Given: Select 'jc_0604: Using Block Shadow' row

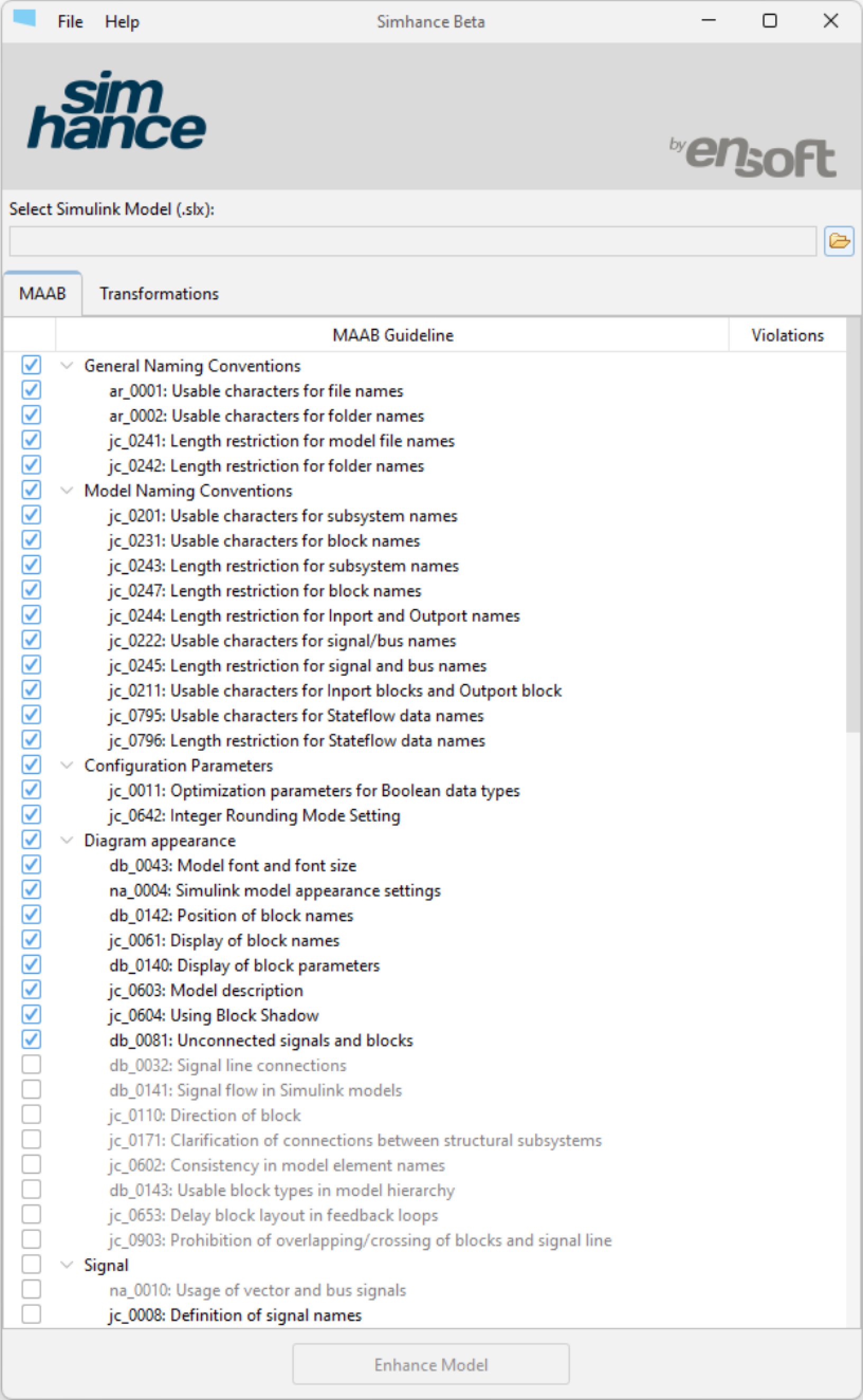Looking at the screenshot, I should (x=214, y=1016).
